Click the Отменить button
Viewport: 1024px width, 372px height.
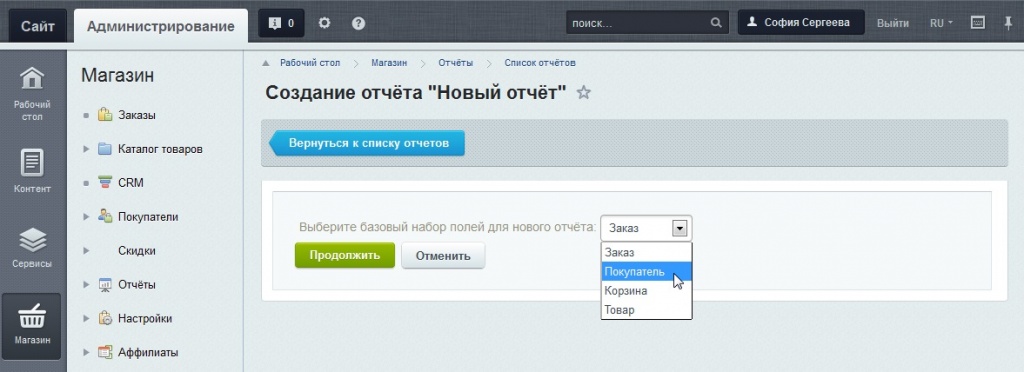coord(443,255)
